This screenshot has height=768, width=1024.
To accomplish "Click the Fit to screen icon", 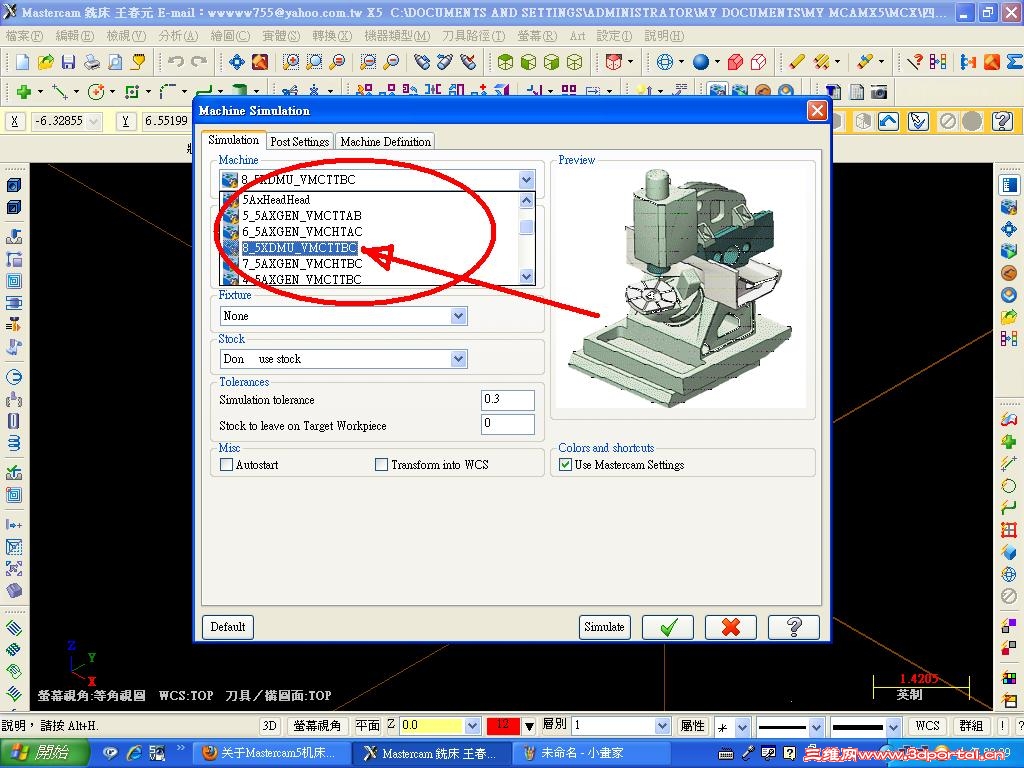I will click(x=236, y=62).
